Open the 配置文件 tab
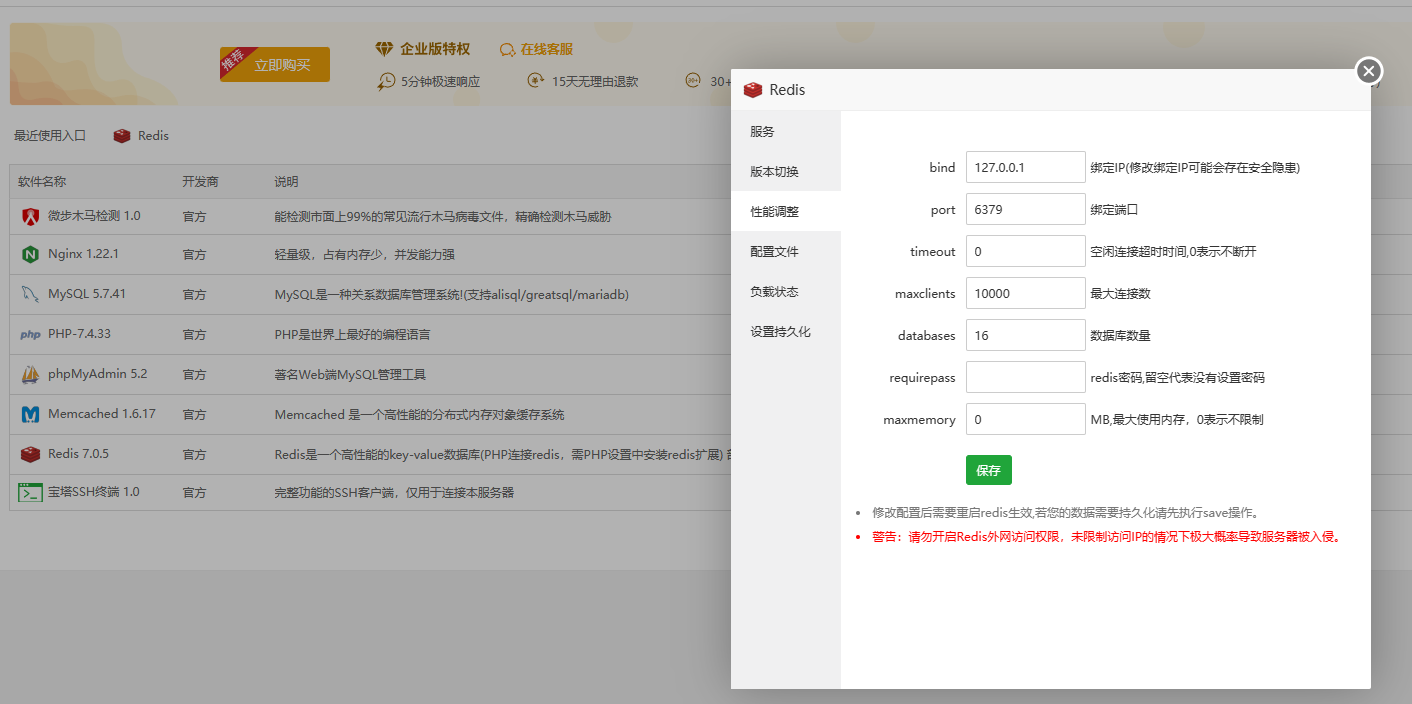The width and height of the screenshot is (1412, 704). [786, 251]
